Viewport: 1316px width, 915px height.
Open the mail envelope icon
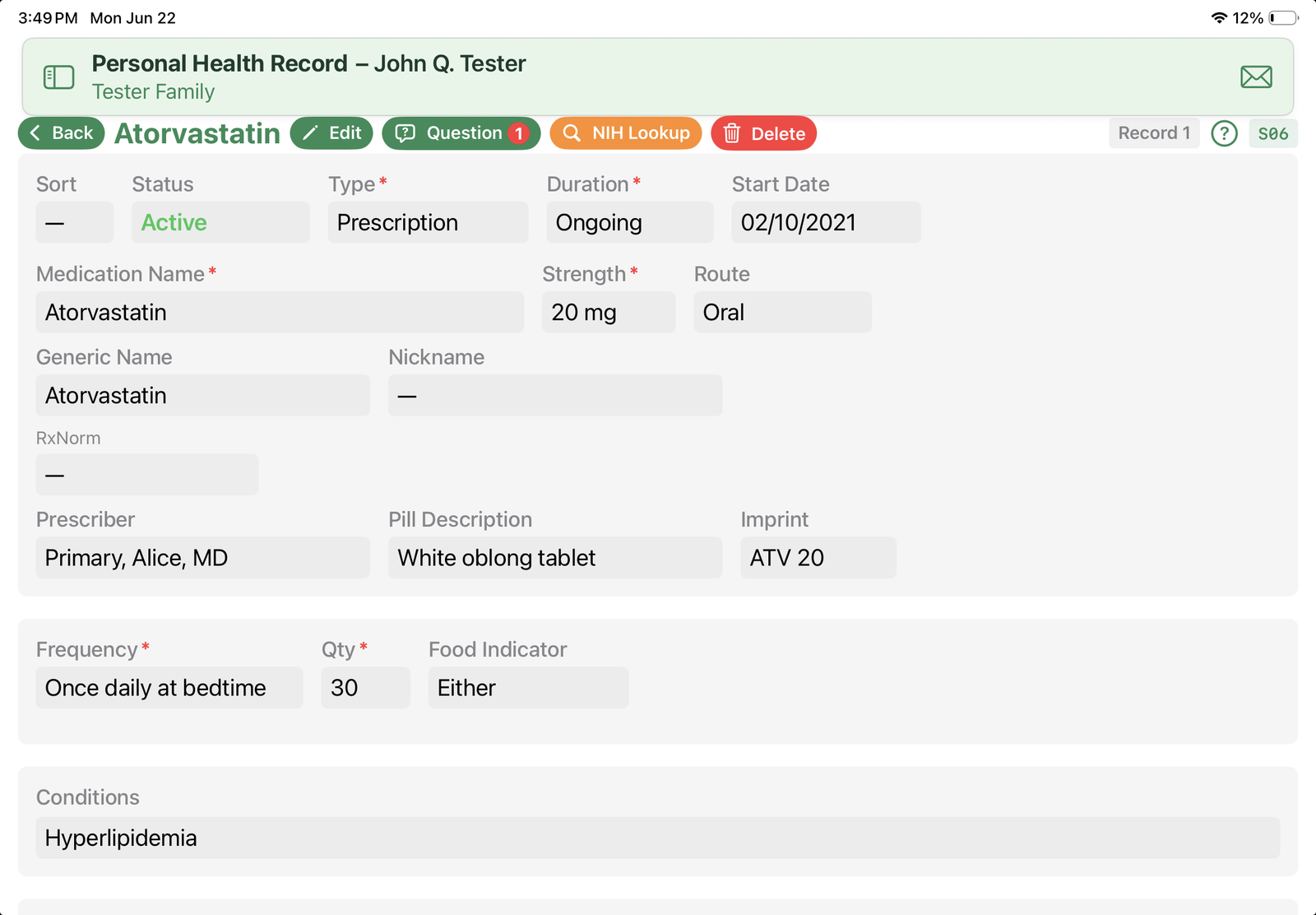click(x=1256, y=77)
